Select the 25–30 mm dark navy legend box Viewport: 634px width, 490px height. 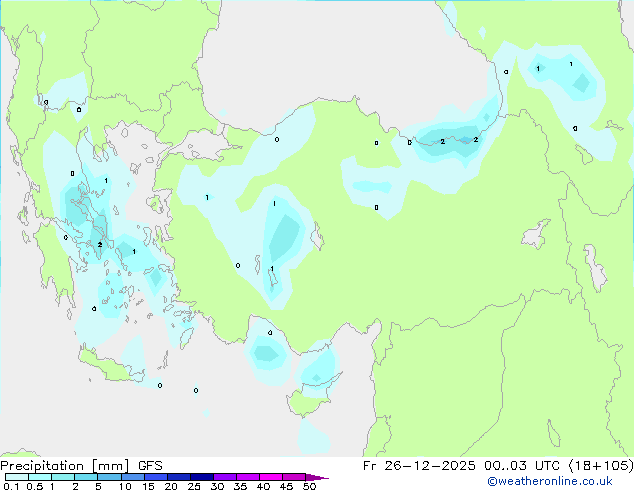[x=202, y=477]
